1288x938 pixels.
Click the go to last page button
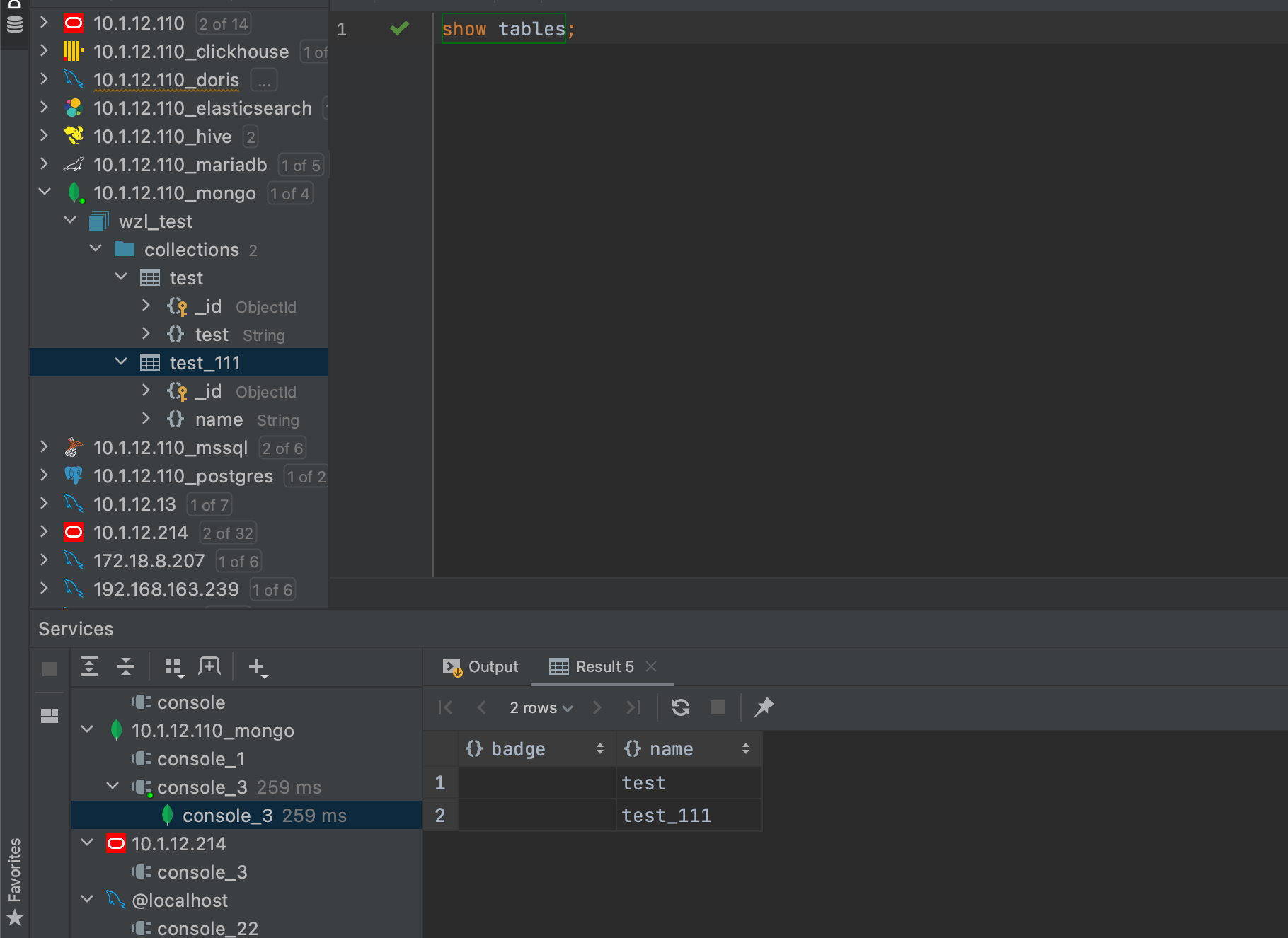click(633, 707)
